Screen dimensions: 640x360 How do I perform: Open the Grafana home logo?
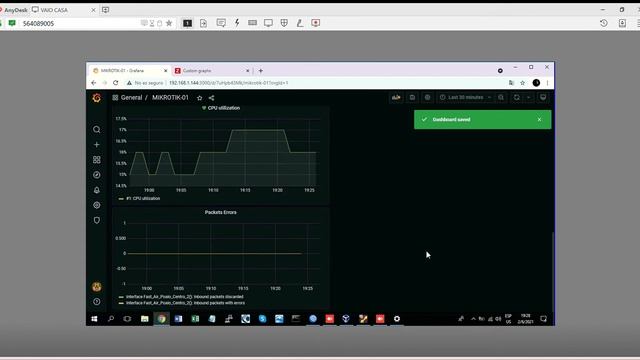click(97, 98)
